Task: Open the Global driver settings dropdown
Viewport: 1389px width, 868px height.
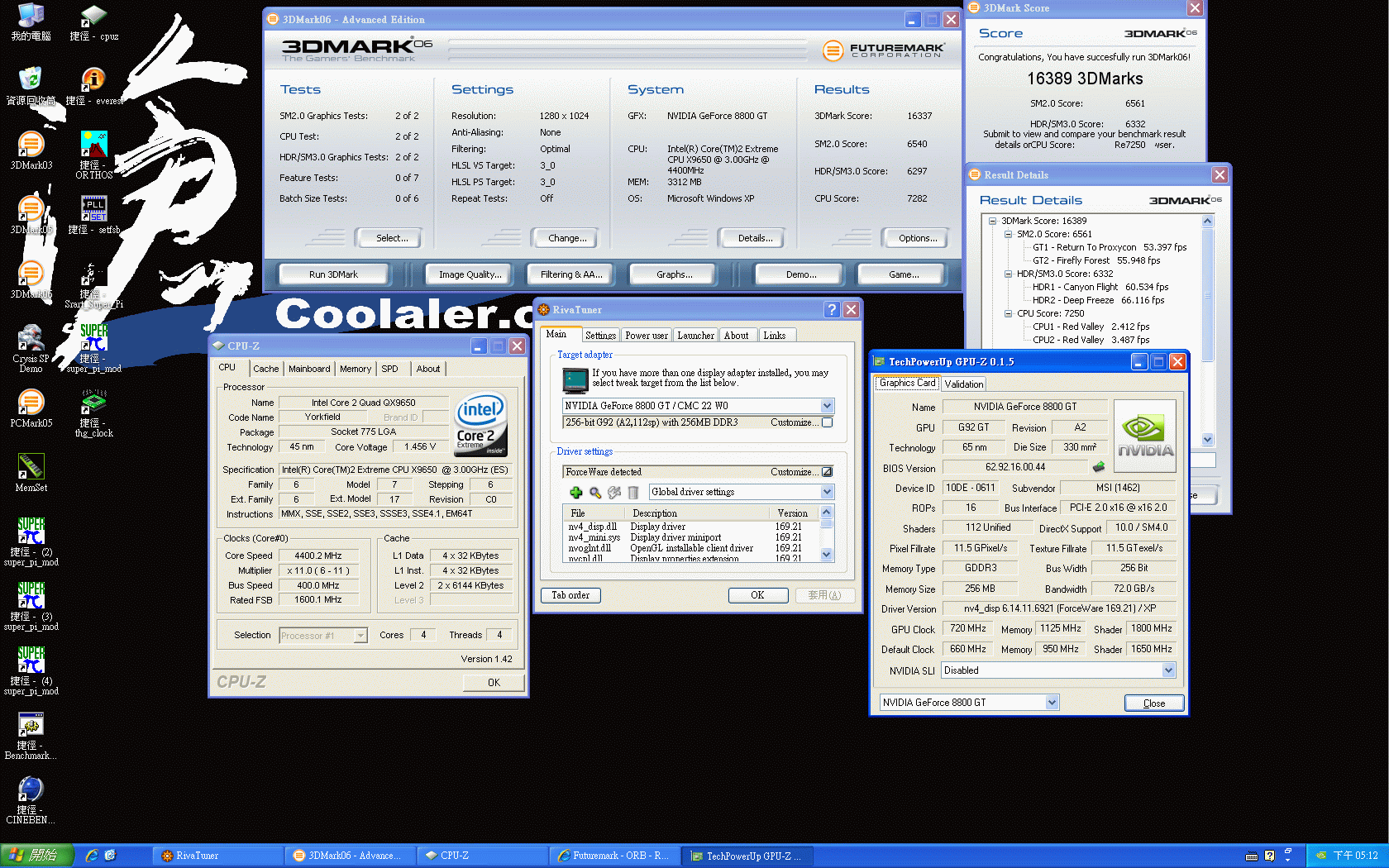Action: [827, 492]
